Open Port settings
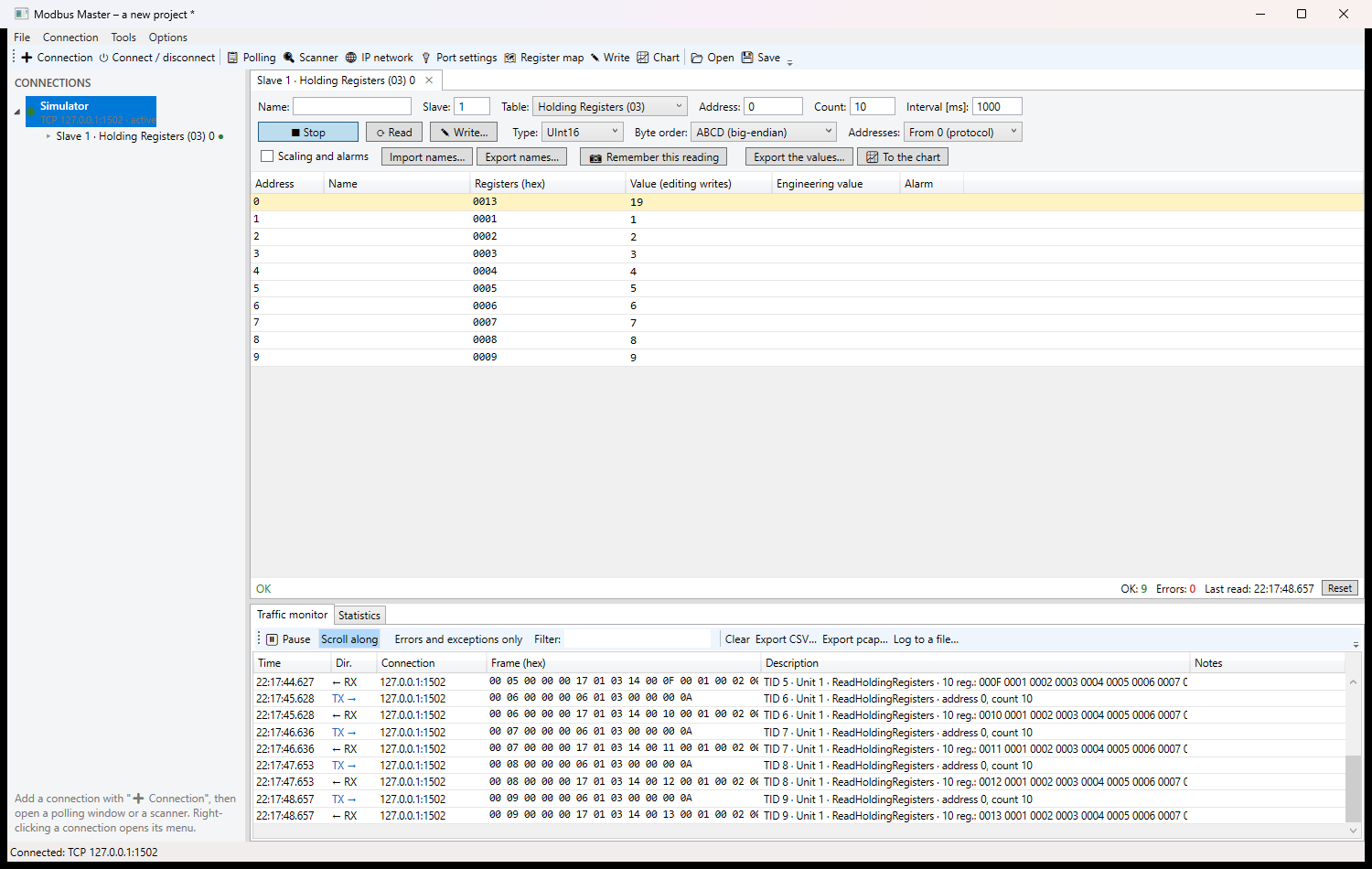 point(458,58)
